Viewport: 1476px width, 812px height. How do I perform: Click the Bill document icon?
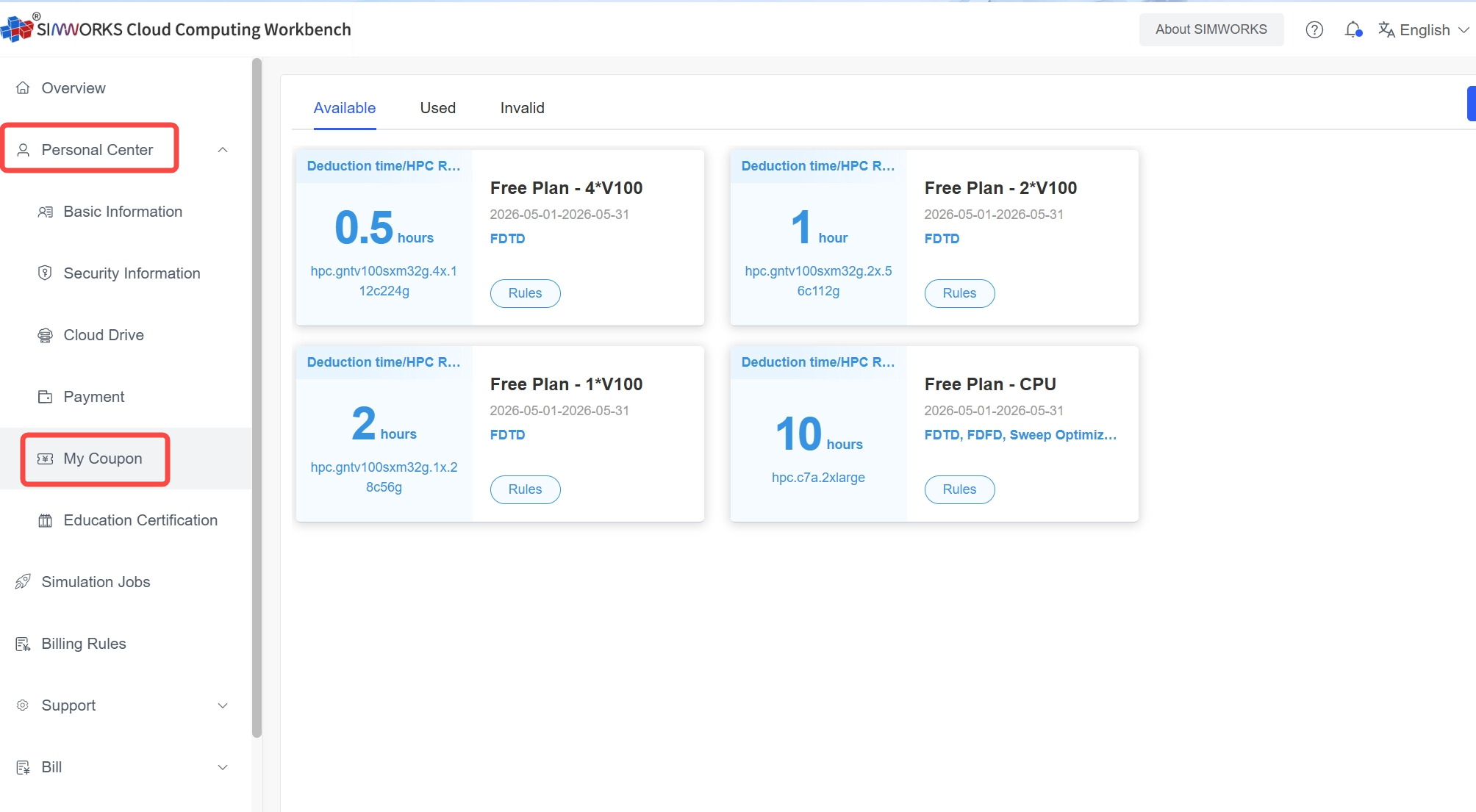tap(23, 767)
